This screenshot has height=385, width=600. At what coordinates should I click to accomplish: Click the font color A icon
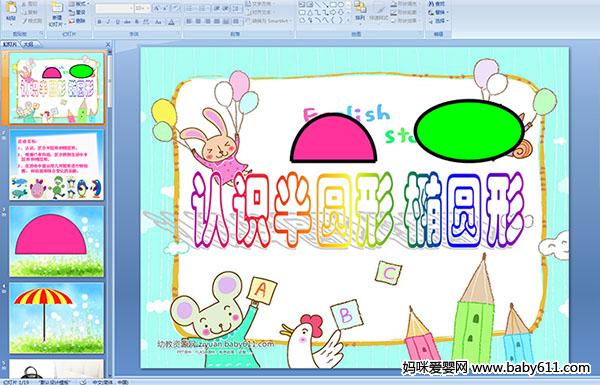(171, 22)
